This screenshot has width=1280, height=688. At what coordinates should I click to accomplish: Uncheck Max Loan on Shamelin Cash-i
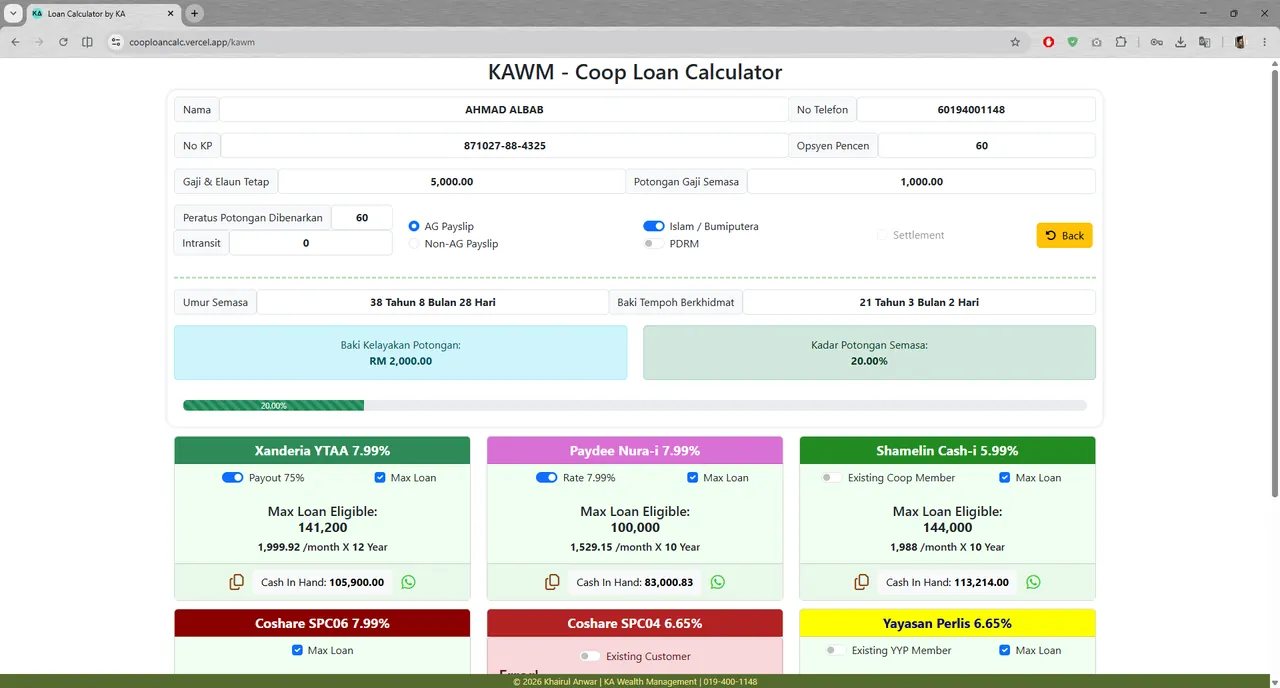(1005, 478)
